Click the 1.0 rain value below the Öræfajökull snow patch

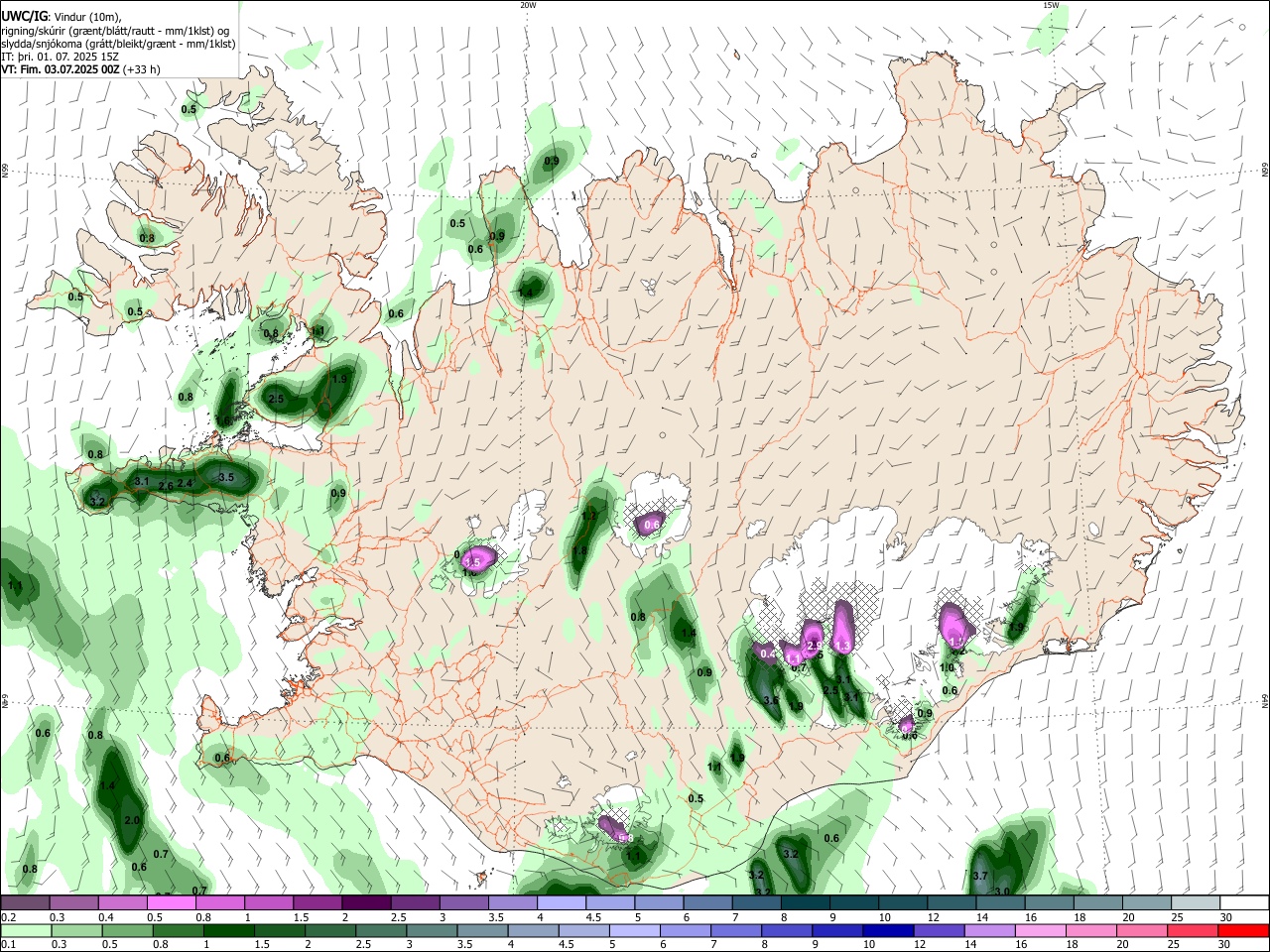pos(947,667)
